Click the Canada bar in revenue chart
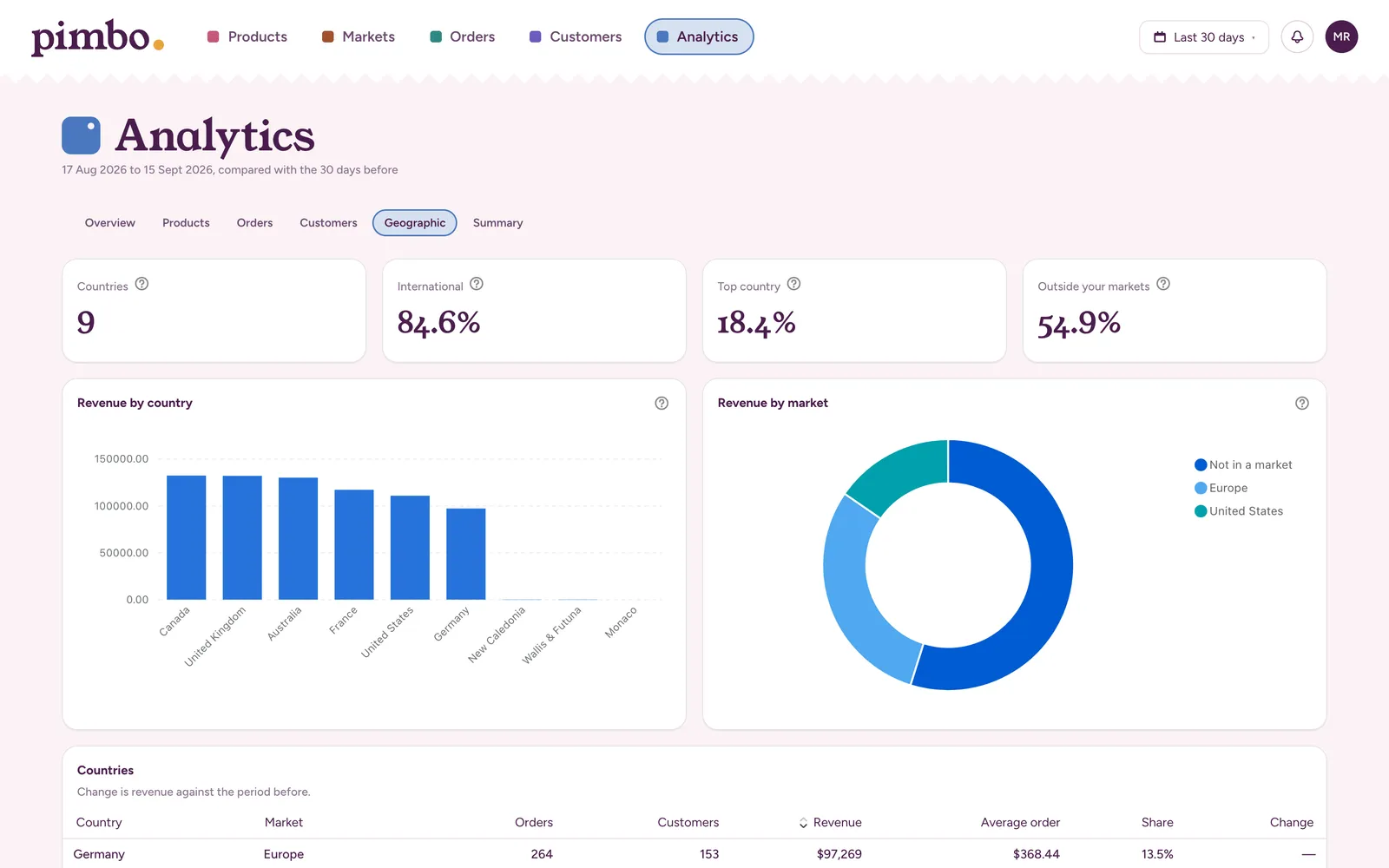Viewport: 1389px width, 868px height. point(187,537)
